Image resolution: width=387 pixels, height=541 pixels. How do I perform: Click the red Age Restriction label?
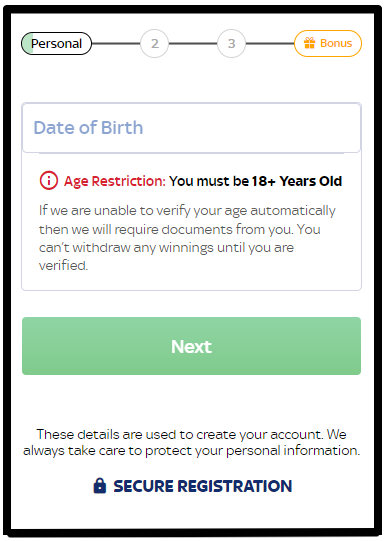115,181
